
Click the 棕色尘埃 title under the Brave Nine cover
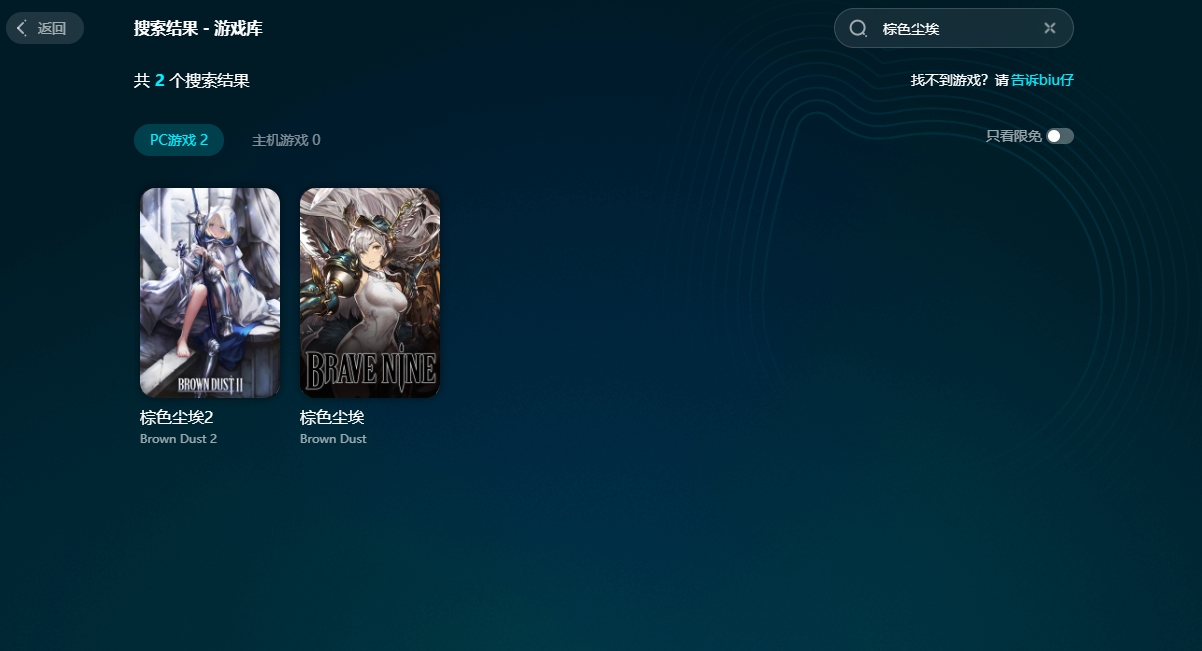point(332,418)
